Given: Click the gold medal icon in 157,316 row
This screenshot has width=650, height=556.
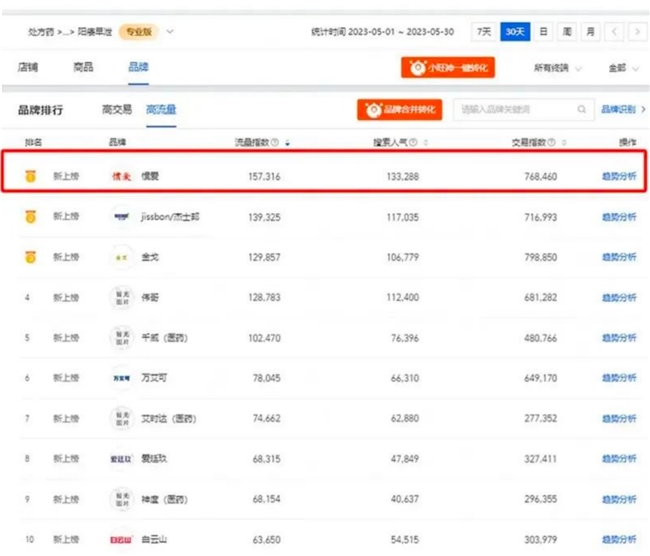Looking at the screenshot, I should 30,176.
